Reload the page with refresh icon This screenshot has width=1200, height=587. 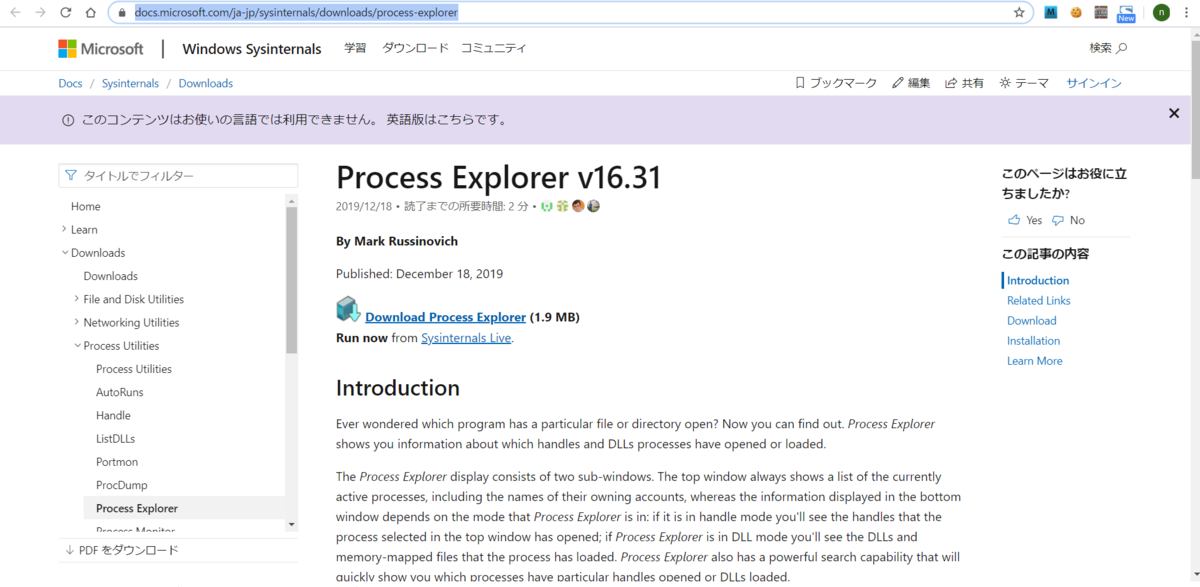66,13
